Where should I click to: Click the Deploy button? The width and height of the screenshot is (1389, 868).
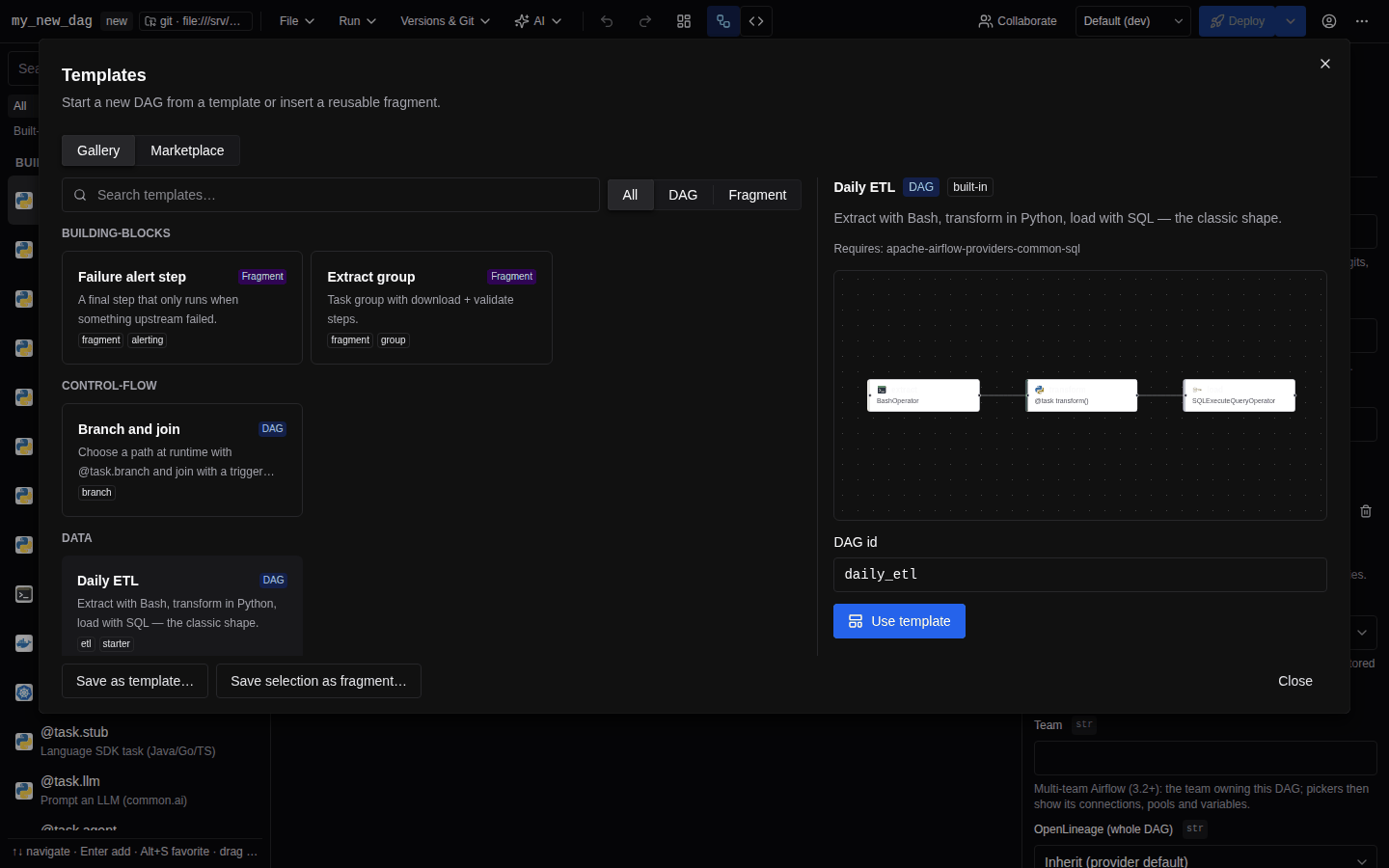(1238, 21)
